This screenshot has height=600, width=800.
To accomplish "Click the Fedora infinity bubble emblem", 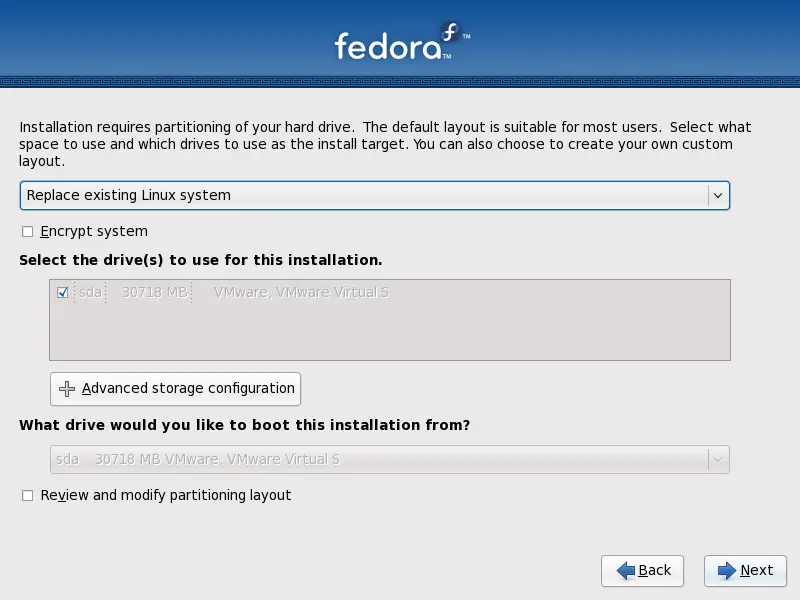I will [450, 32].
